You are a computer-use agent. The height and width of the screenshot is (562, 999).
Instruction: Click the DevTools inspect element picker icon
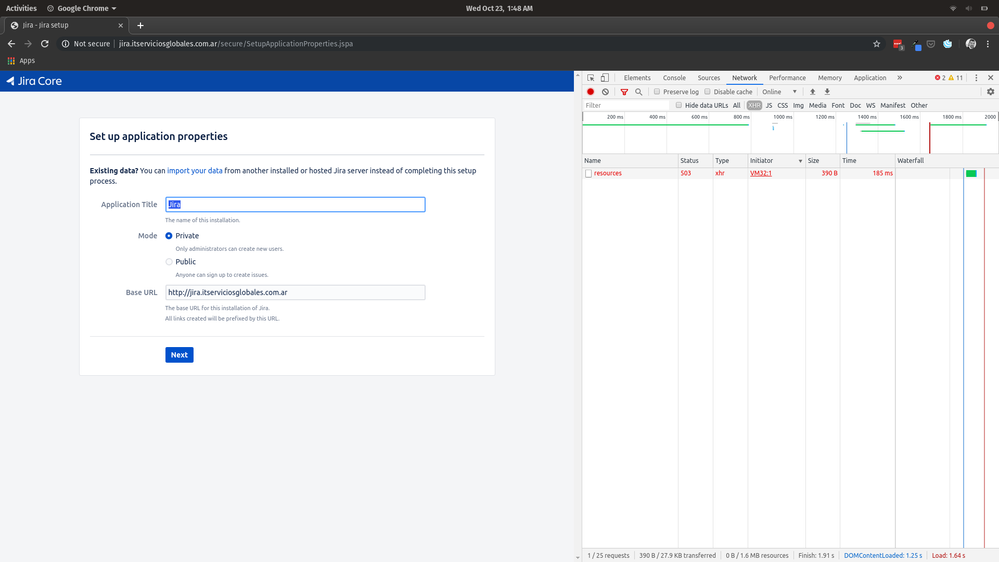coord(591,78)
